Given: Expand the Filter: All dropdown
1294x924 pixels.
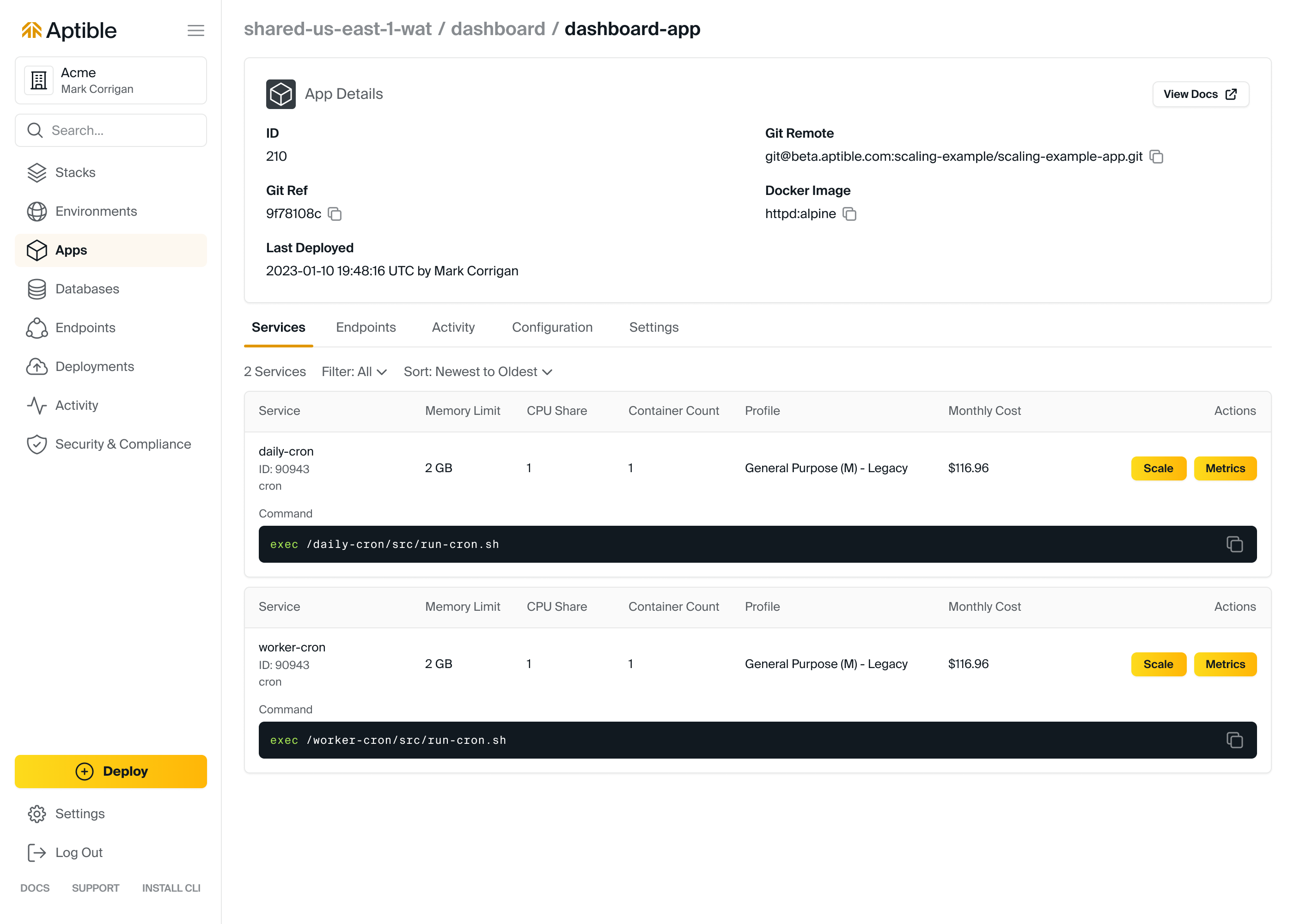Looking at the screenshot, I should [x=354, y=372].
